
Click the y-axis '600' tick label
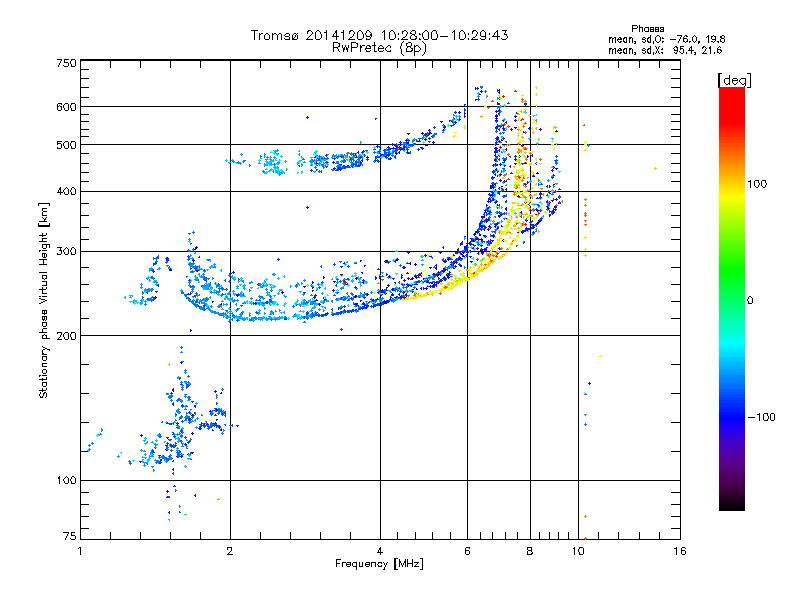click(x=66, y=107)
